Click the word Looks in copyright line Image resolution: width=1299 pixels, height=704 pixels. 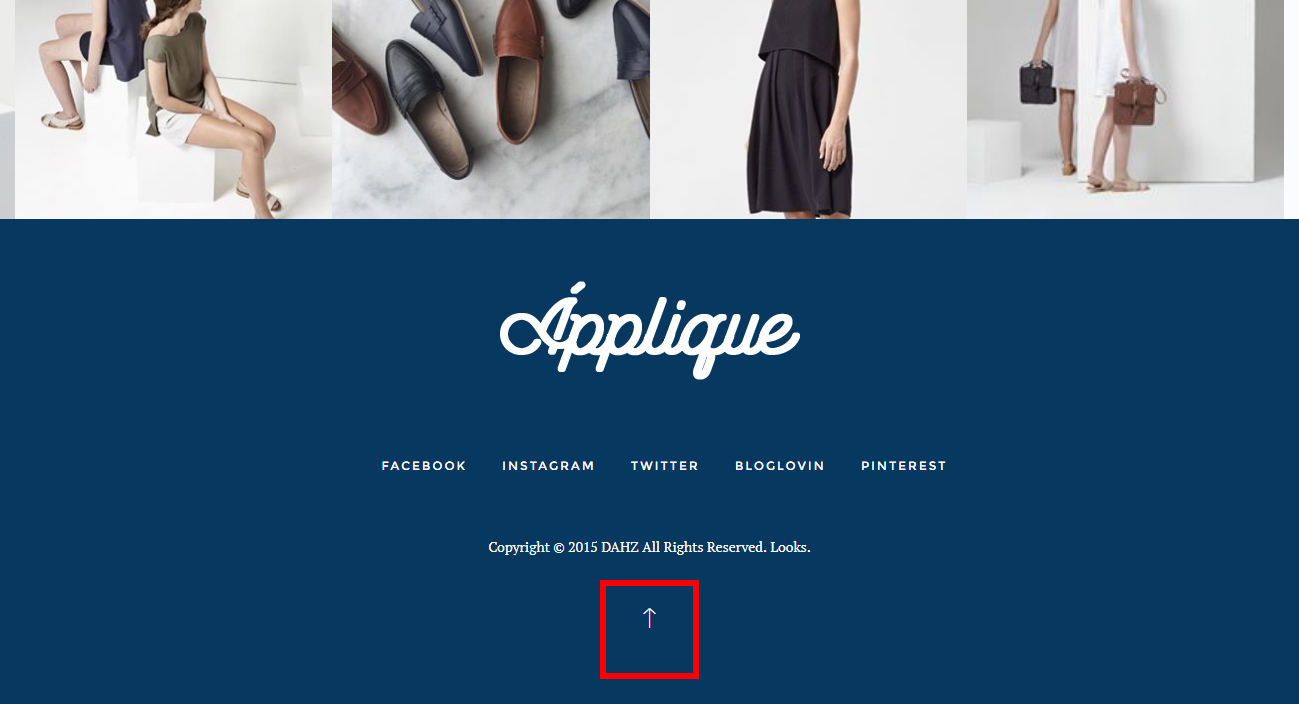point(790,547)
